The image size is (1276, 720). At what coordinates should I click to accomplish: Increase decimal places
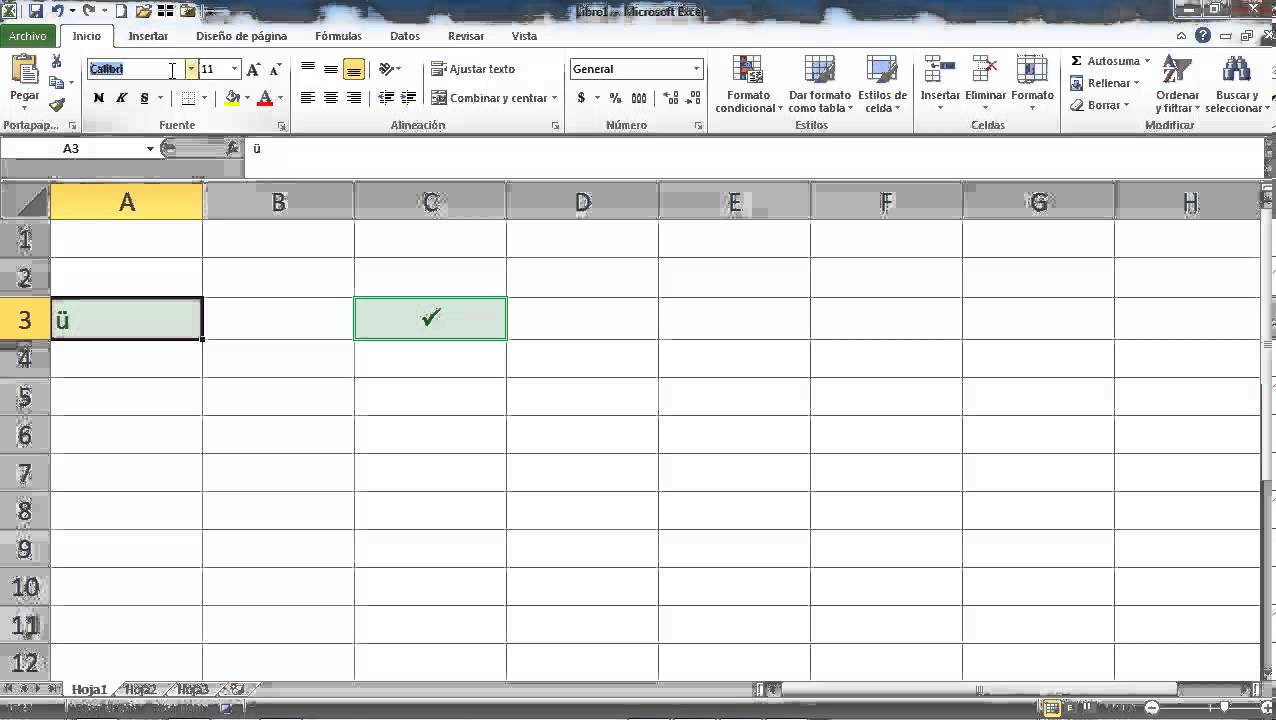click(670, 98)
